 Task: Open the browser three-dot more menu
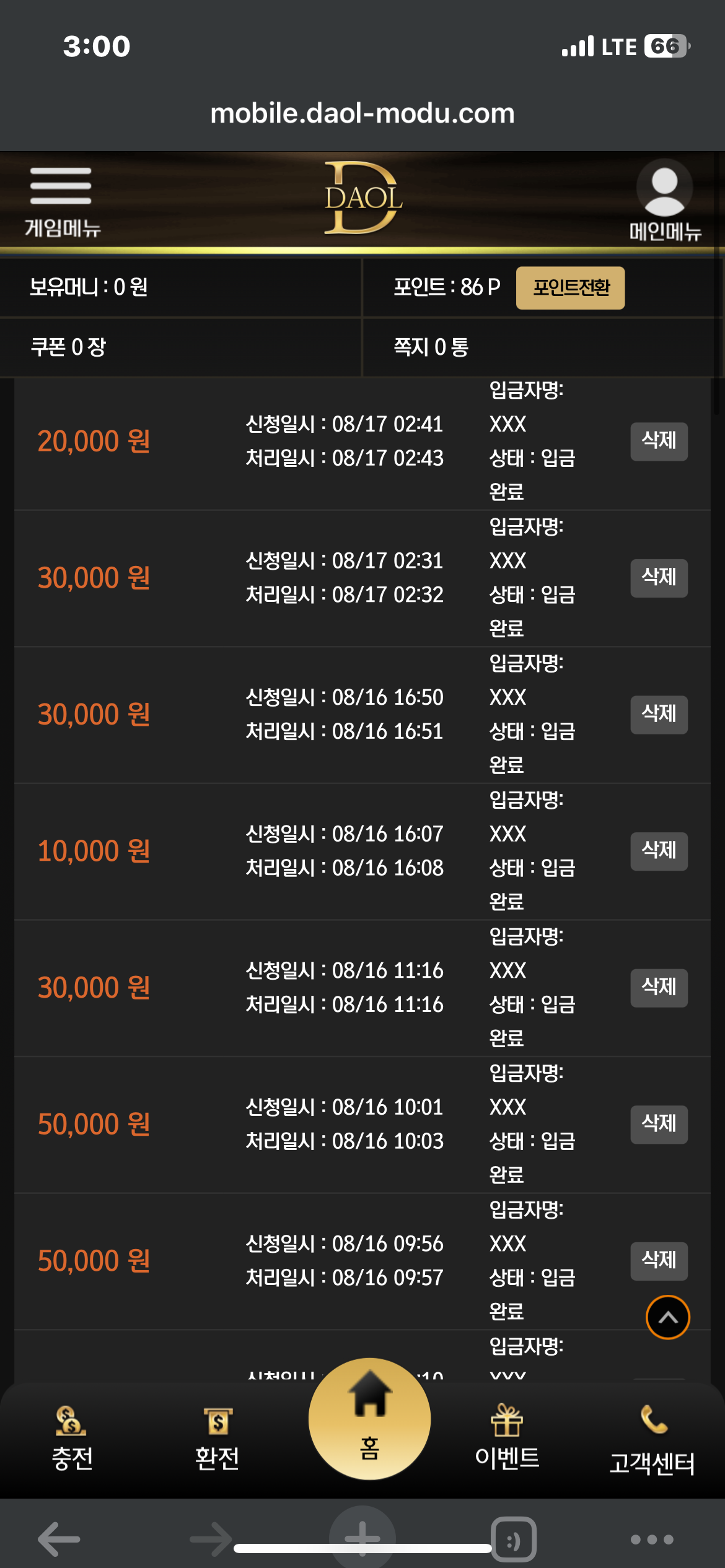pyautogui.click(x=652, y=1540)
